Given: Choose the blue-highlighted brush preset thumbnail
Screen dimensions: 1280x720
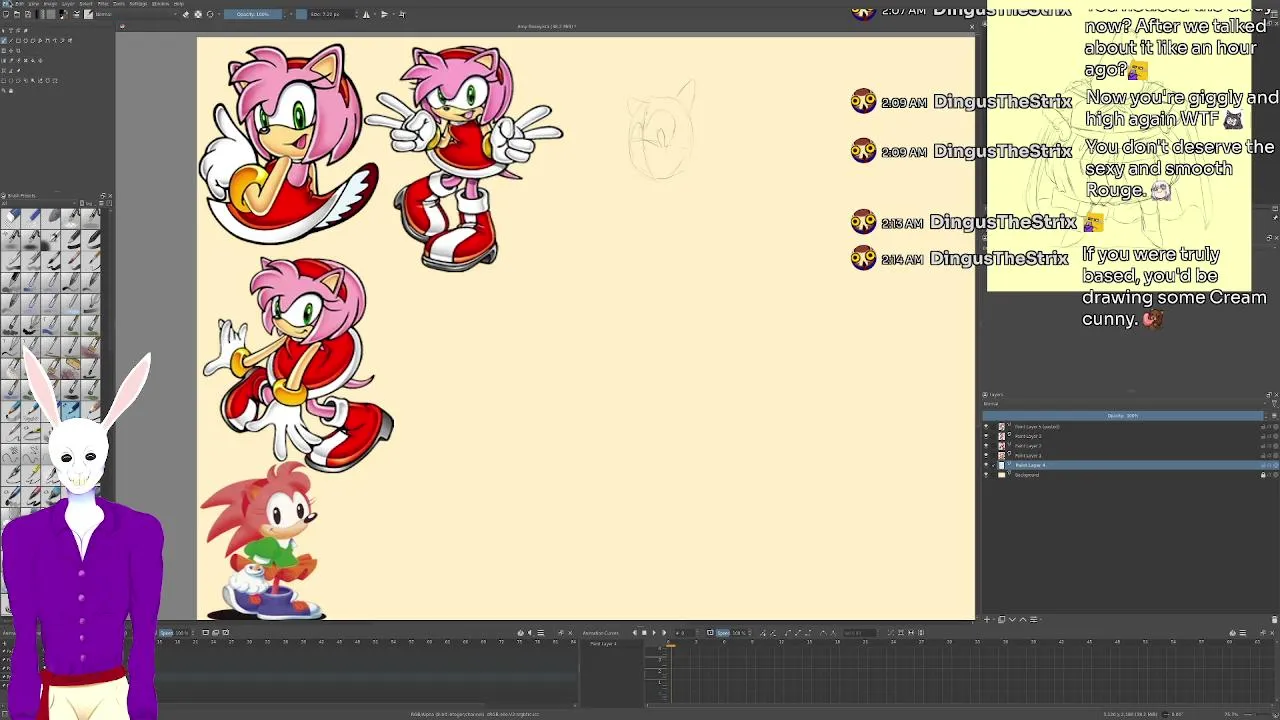Looking at the screenshot, I should click(70, 410).
